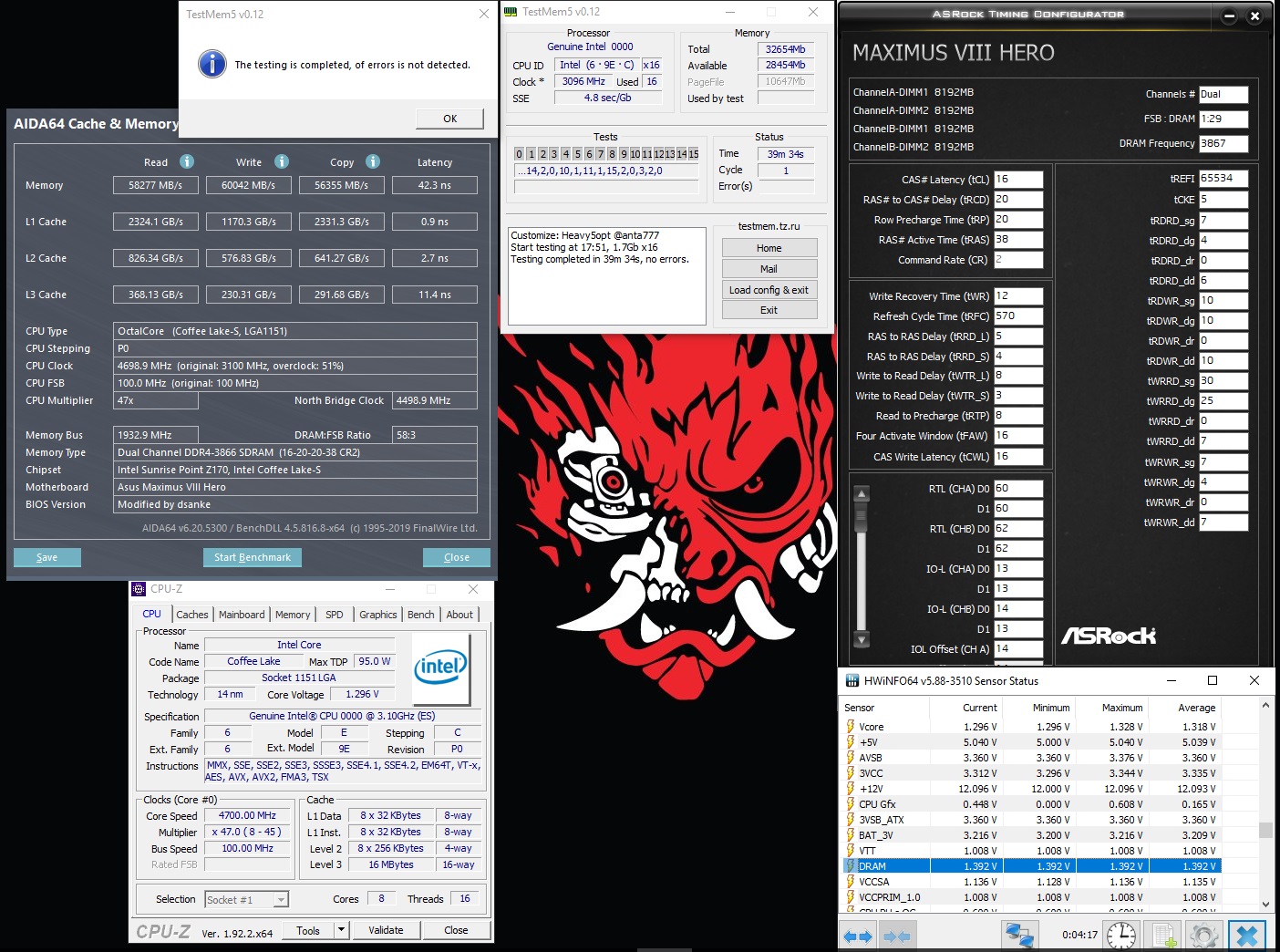Click Start Benchmark in AIDA64
The width and height of the screenshot is (1280, 952).
click(x=253, y=557)
